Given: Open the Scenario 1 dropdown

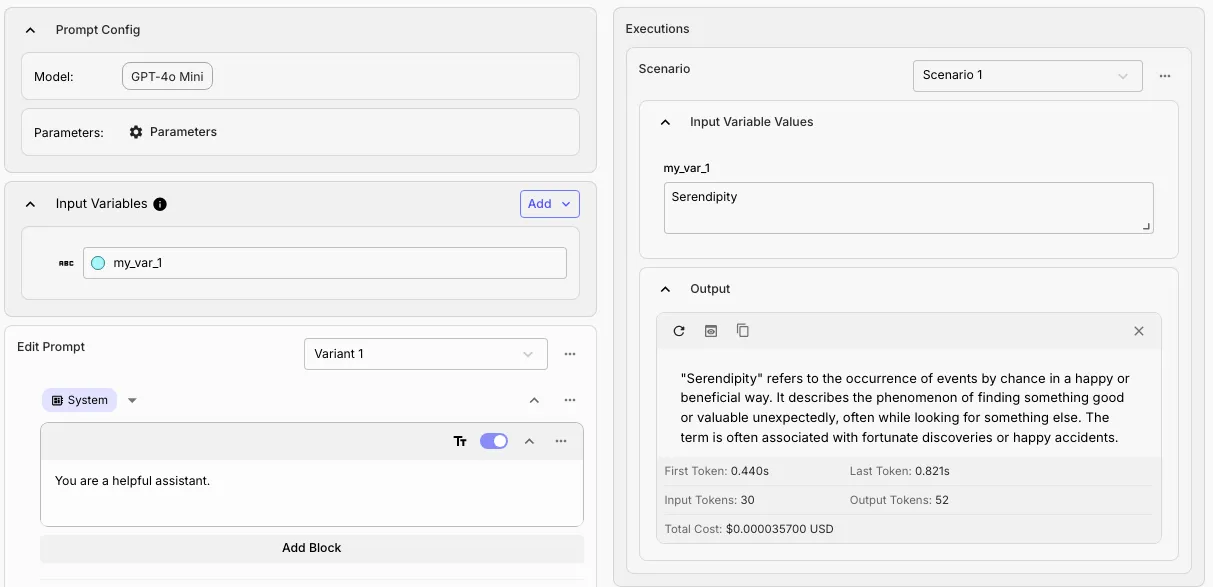Looking at the screenshot, I should tap(1028, 76).
